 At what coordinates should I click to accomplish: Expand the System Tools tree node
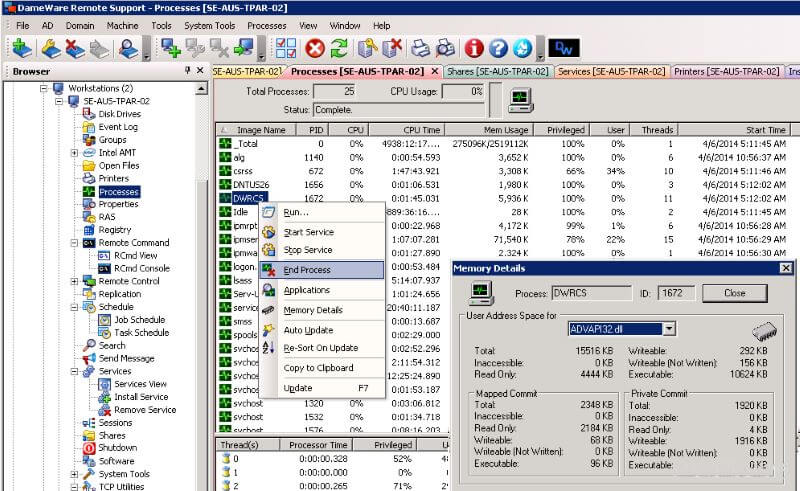pyautogui.click(x=74, y=474)
